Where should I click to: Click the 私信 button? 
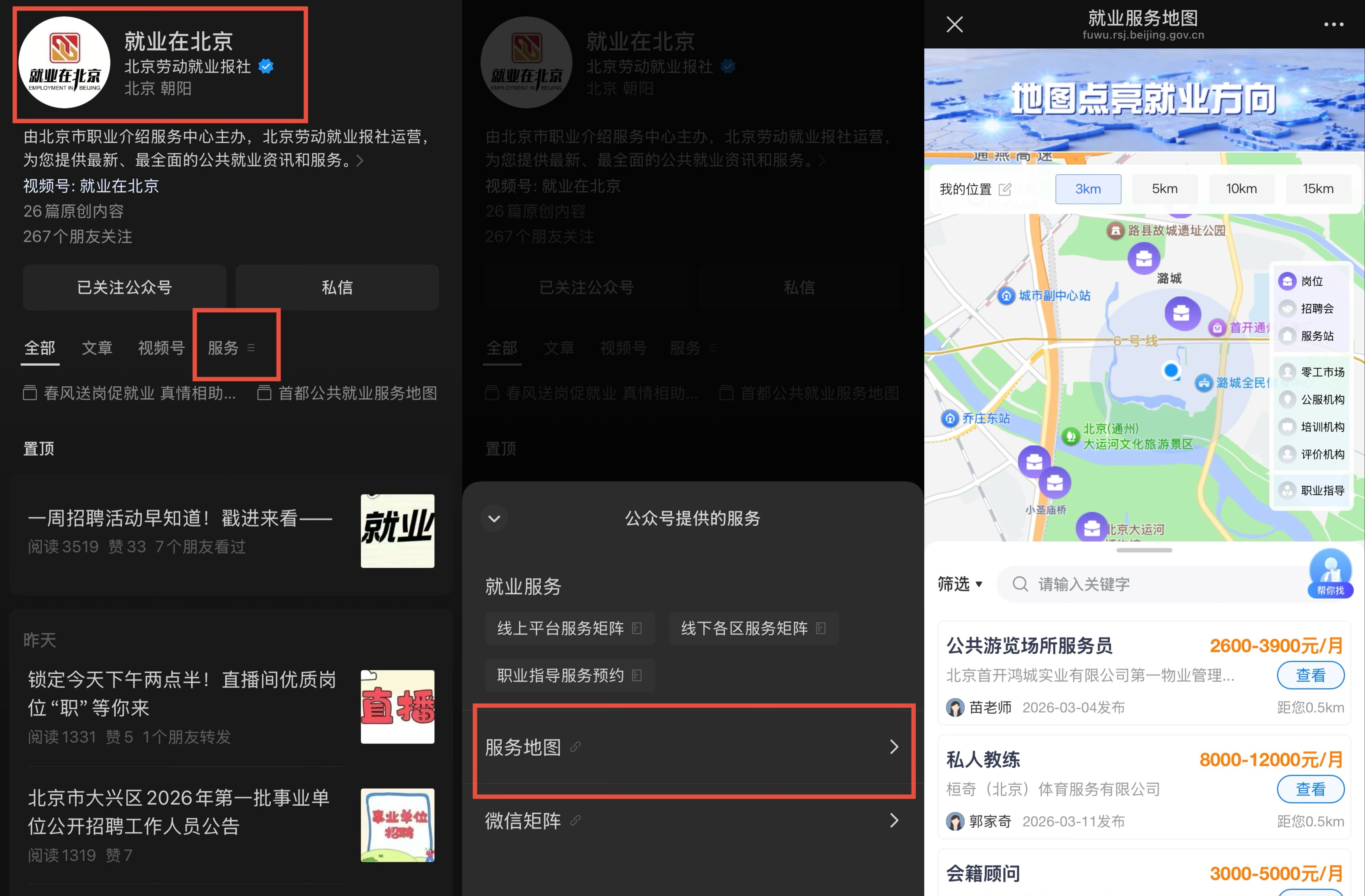337,288
